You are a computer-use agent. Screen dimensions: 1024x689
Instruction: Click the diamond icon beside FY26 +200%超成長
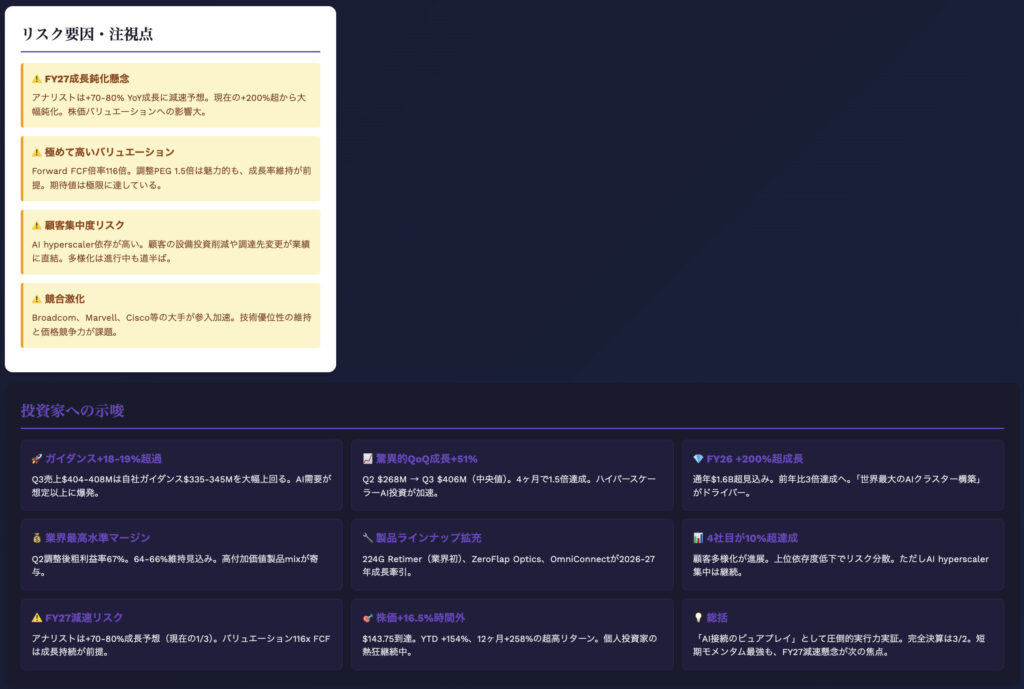[x=698, y=458]
